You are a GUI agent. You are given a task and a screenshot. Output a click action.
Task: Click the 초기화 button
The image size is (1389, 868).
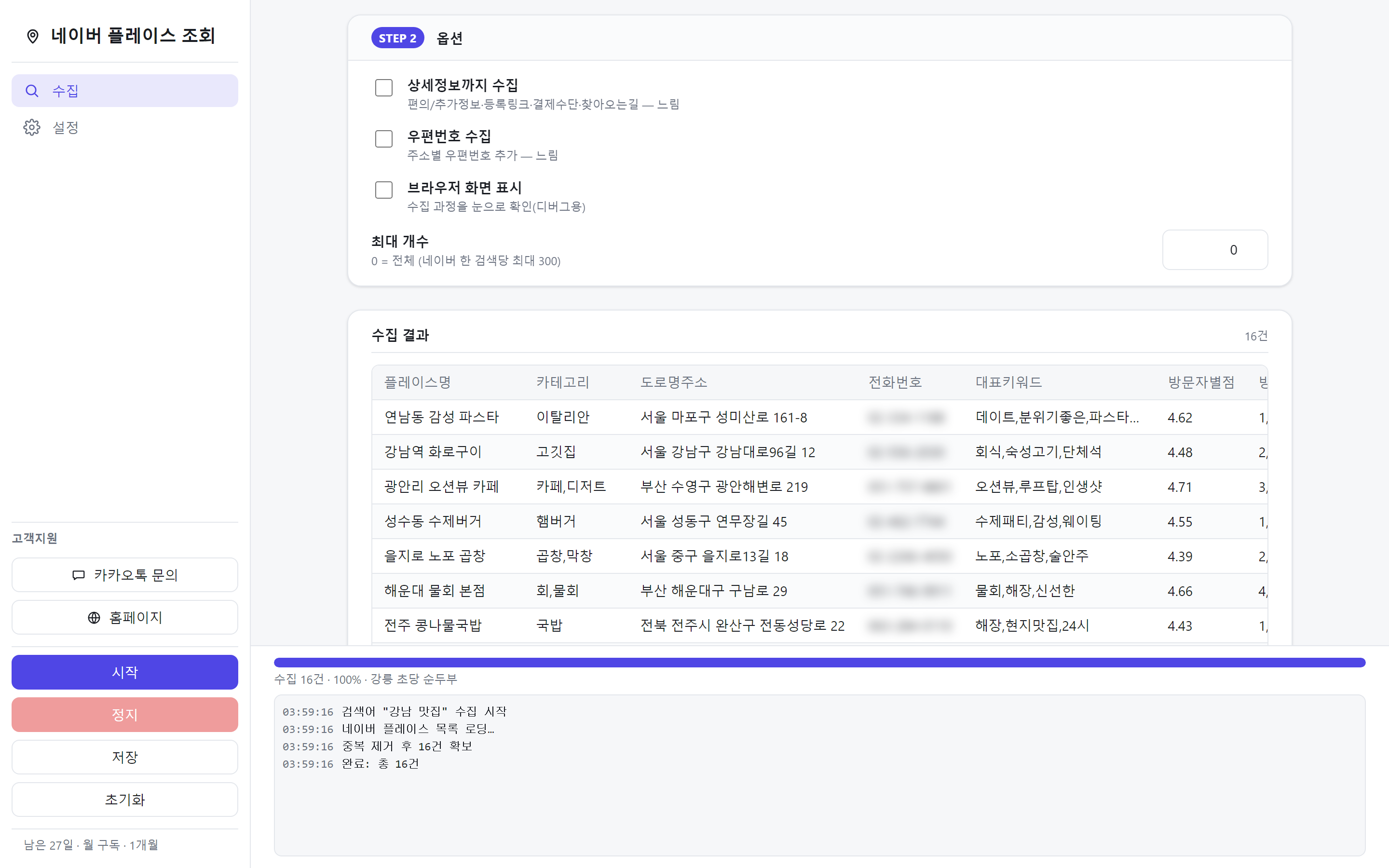(124, 800)
